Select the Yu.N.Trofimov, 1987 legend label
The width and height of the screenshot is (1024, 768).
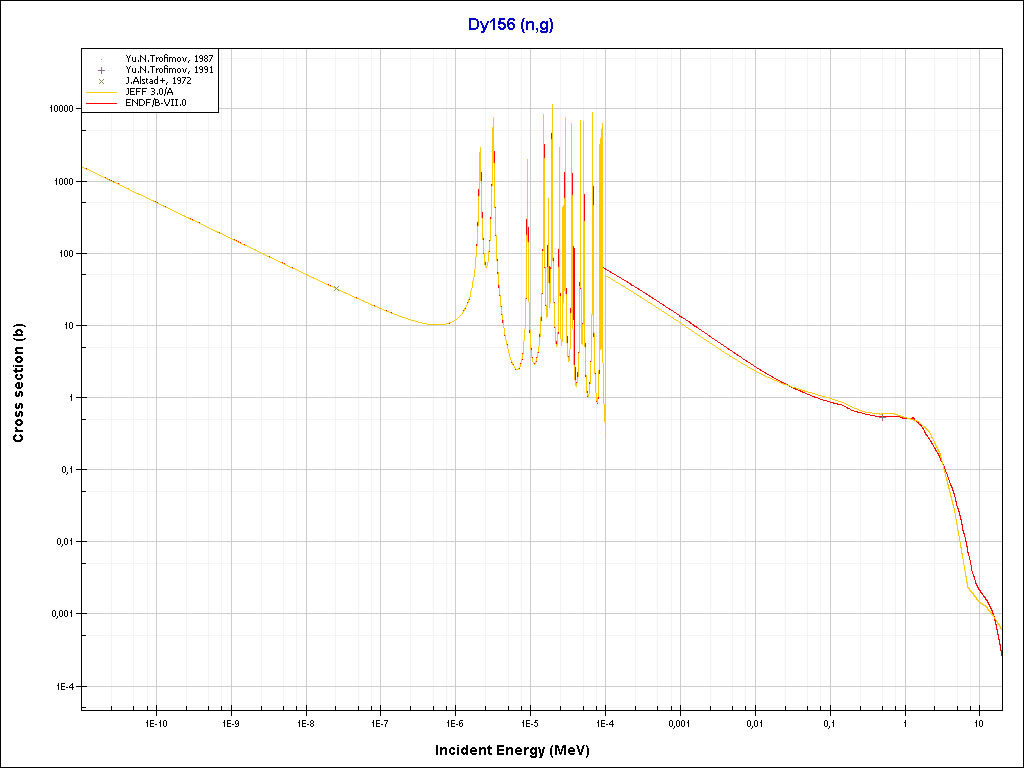[x=176, y=59]
